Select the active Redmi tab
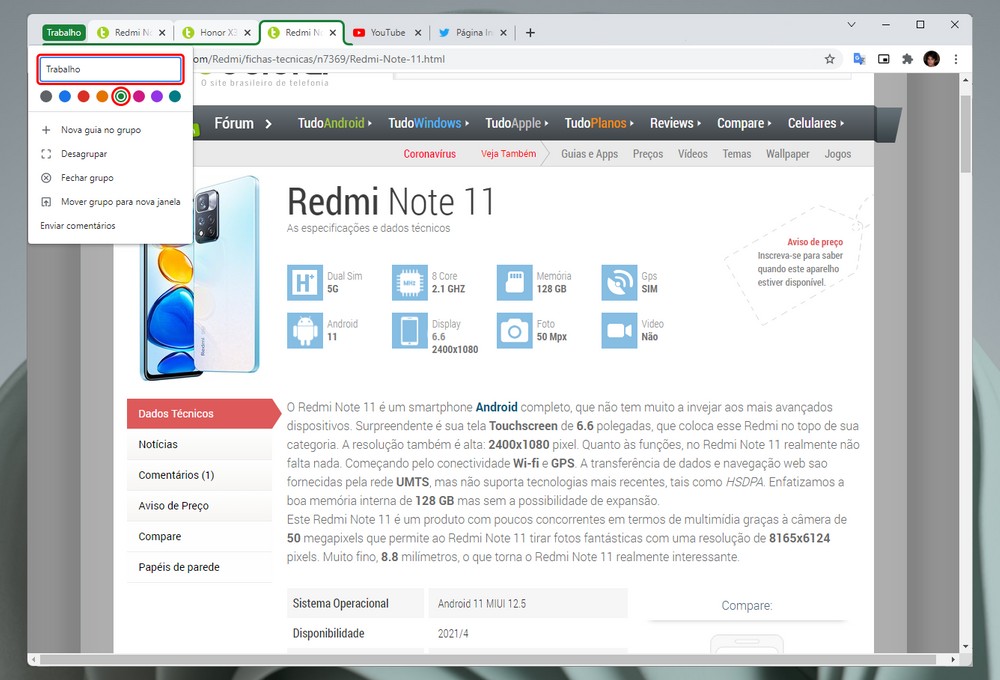The height and width of the screenshot is (680, 1000). (x=302, y=33)
